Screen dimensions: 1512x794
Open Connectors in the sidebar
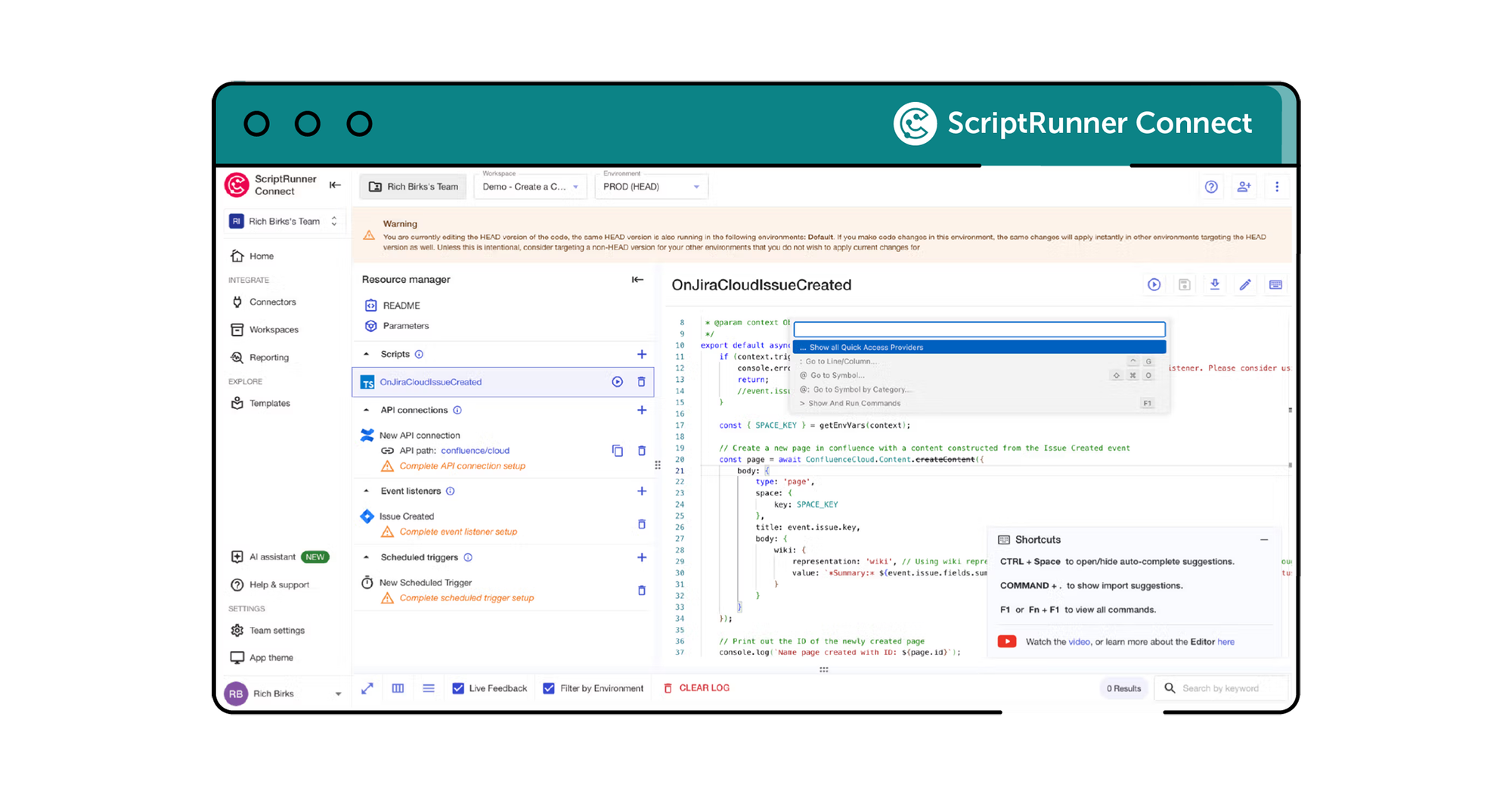point(272,302)
